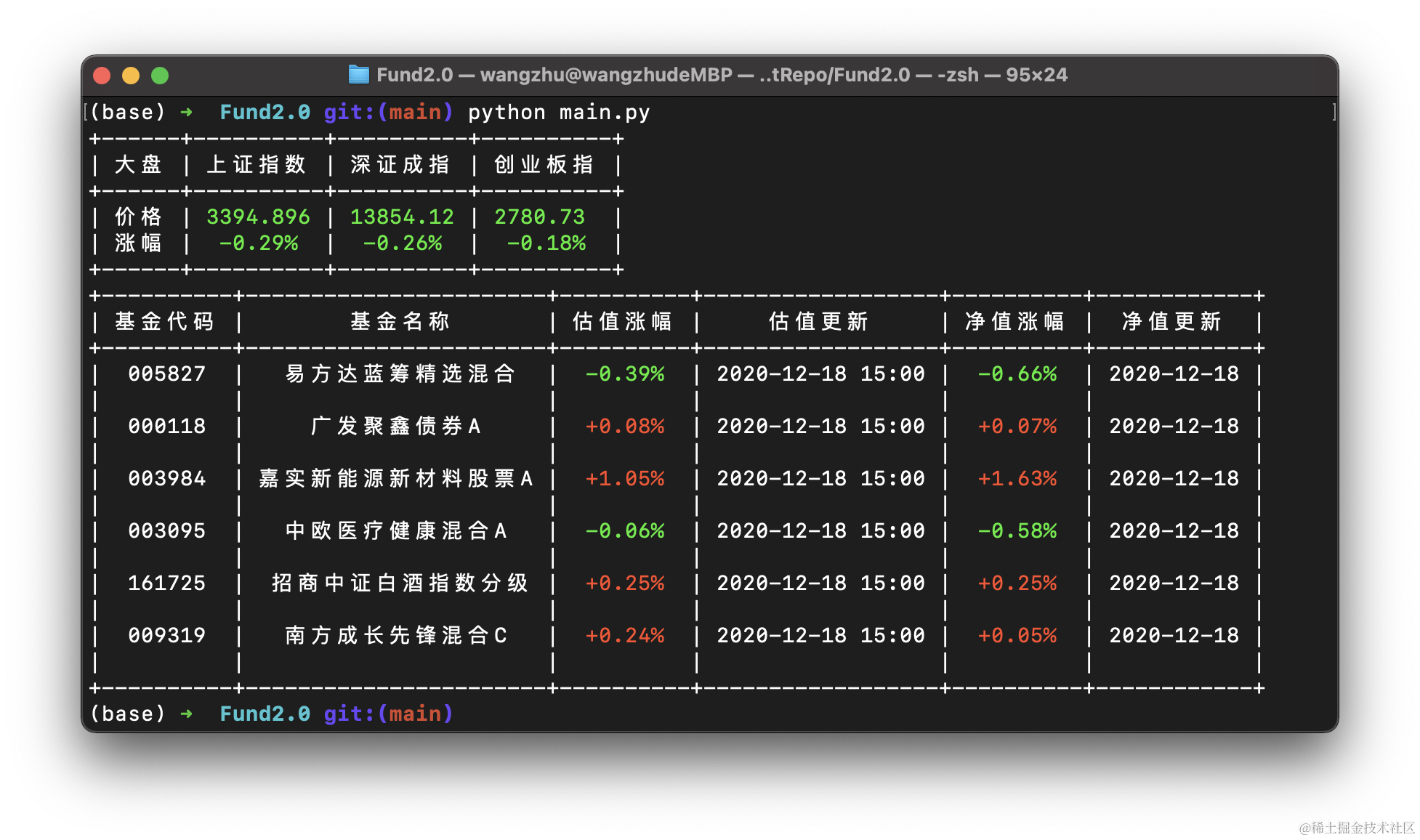Click the 估值涨幅 column header
Viewport: 1420px width, 840px height.
click(x=622, y=322)
